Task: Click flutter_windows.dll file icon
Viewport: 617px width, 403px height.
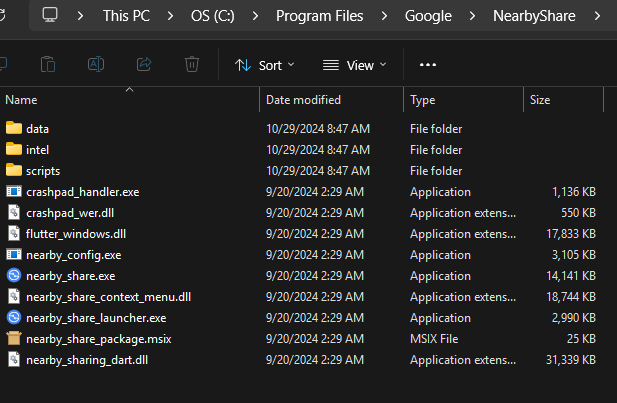Action: [14, 233]
